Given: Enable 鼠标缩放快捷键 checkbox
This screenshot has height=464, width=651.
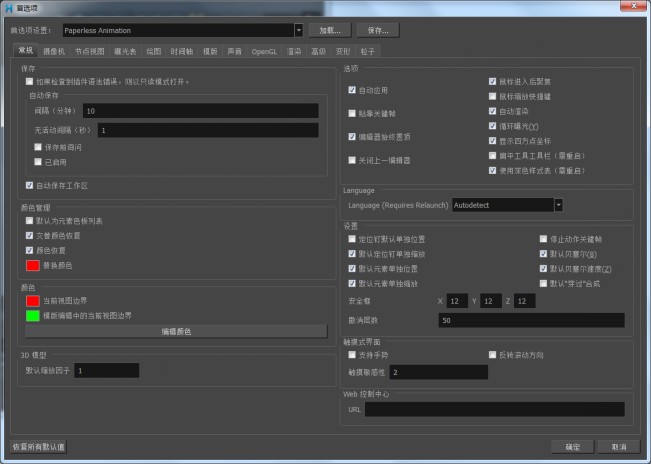Looking at the screenshot, I should [x=492, y=96].
